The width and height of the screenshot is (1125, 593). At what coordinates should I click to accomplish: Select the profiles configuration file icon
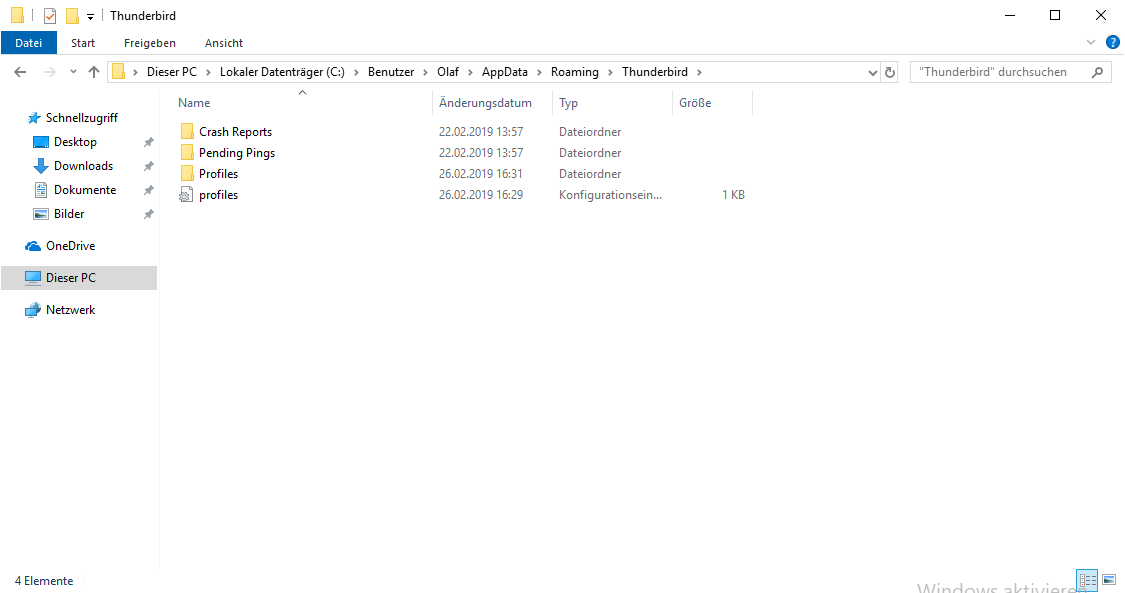pyautogui.click(x=186, y=194)
